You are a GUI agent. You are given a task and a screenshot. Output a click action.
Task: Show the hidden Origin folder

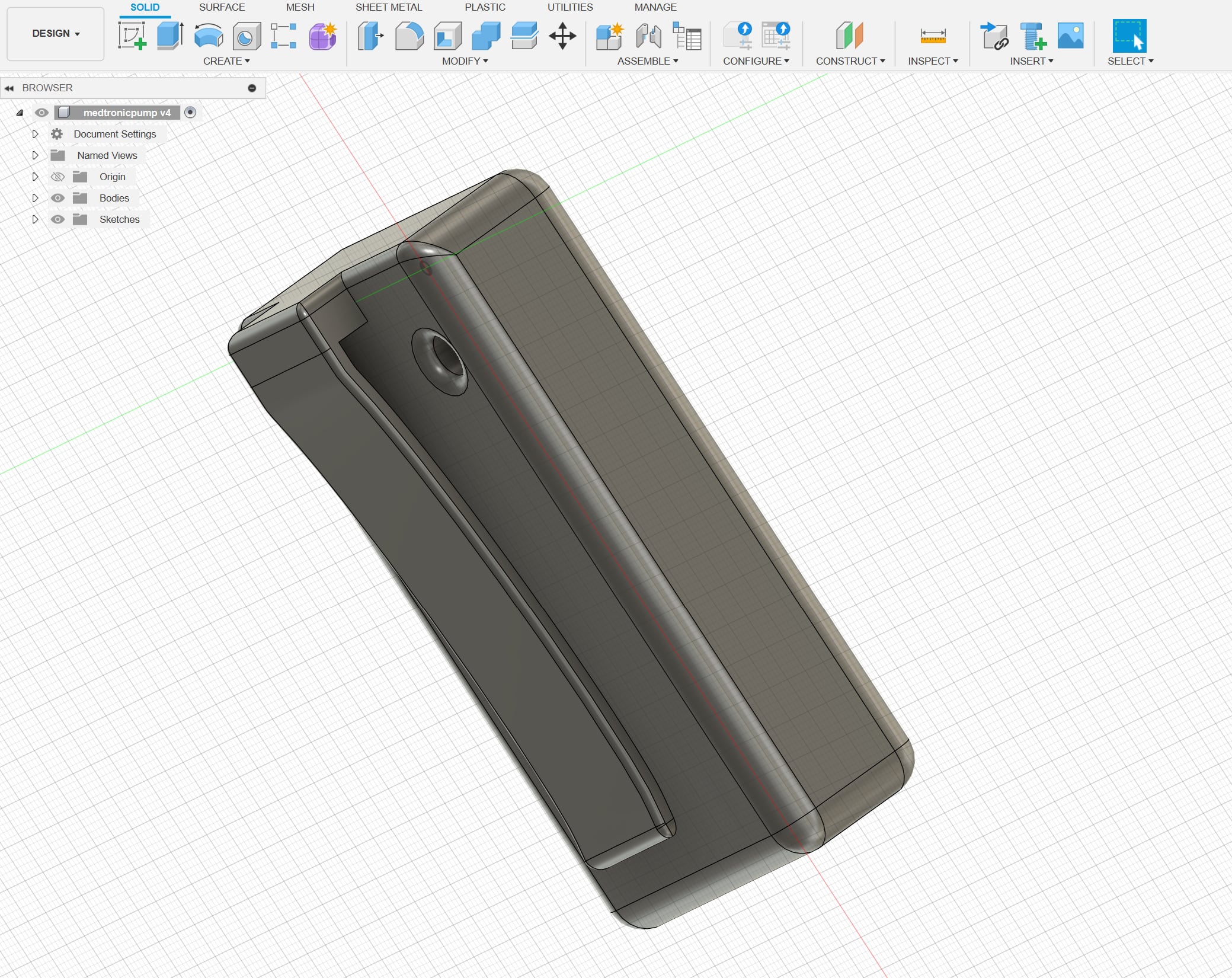[x=57, y=177]
